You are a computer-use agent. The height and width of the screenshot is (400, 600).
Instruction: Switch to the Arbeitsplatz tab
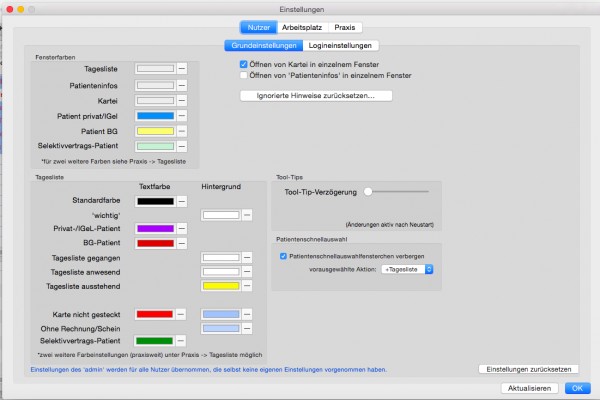(x=302, y=28)
